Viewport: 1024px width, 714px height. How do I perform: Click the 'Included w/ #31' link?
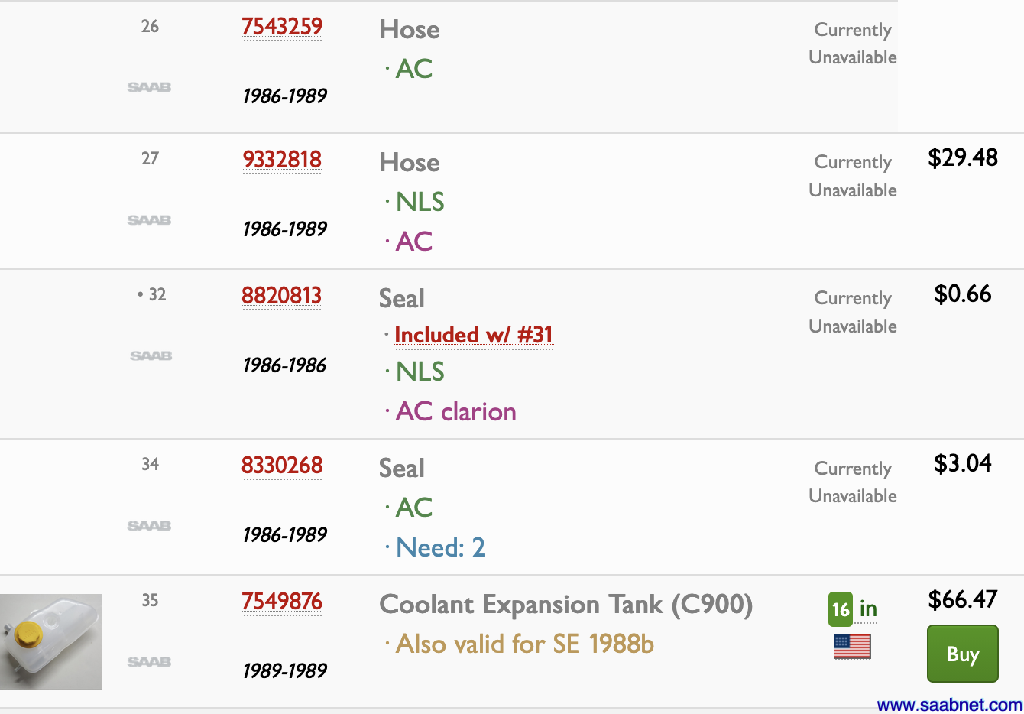point(473,335)
